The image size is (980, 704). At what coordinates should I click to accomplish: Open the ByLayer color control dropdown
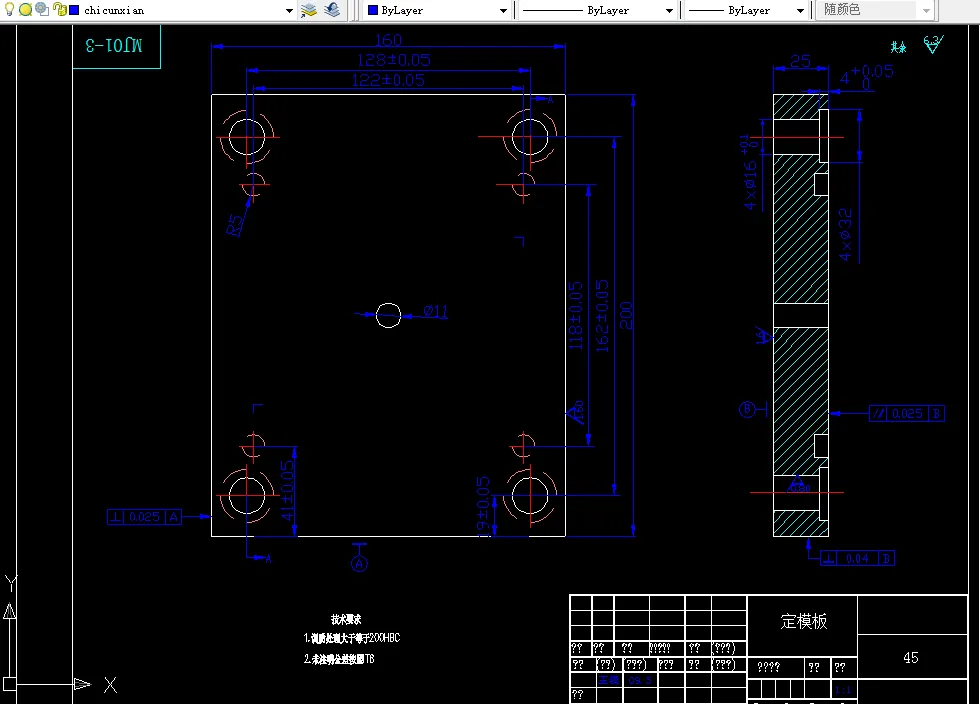point(503,11)
